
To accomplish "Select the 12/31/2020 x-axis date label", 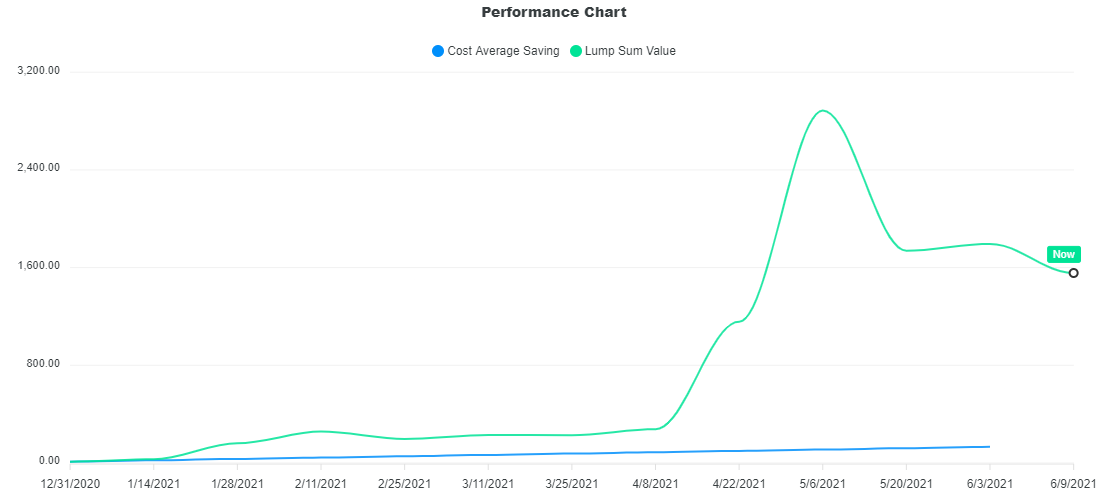I will (70, 483).
